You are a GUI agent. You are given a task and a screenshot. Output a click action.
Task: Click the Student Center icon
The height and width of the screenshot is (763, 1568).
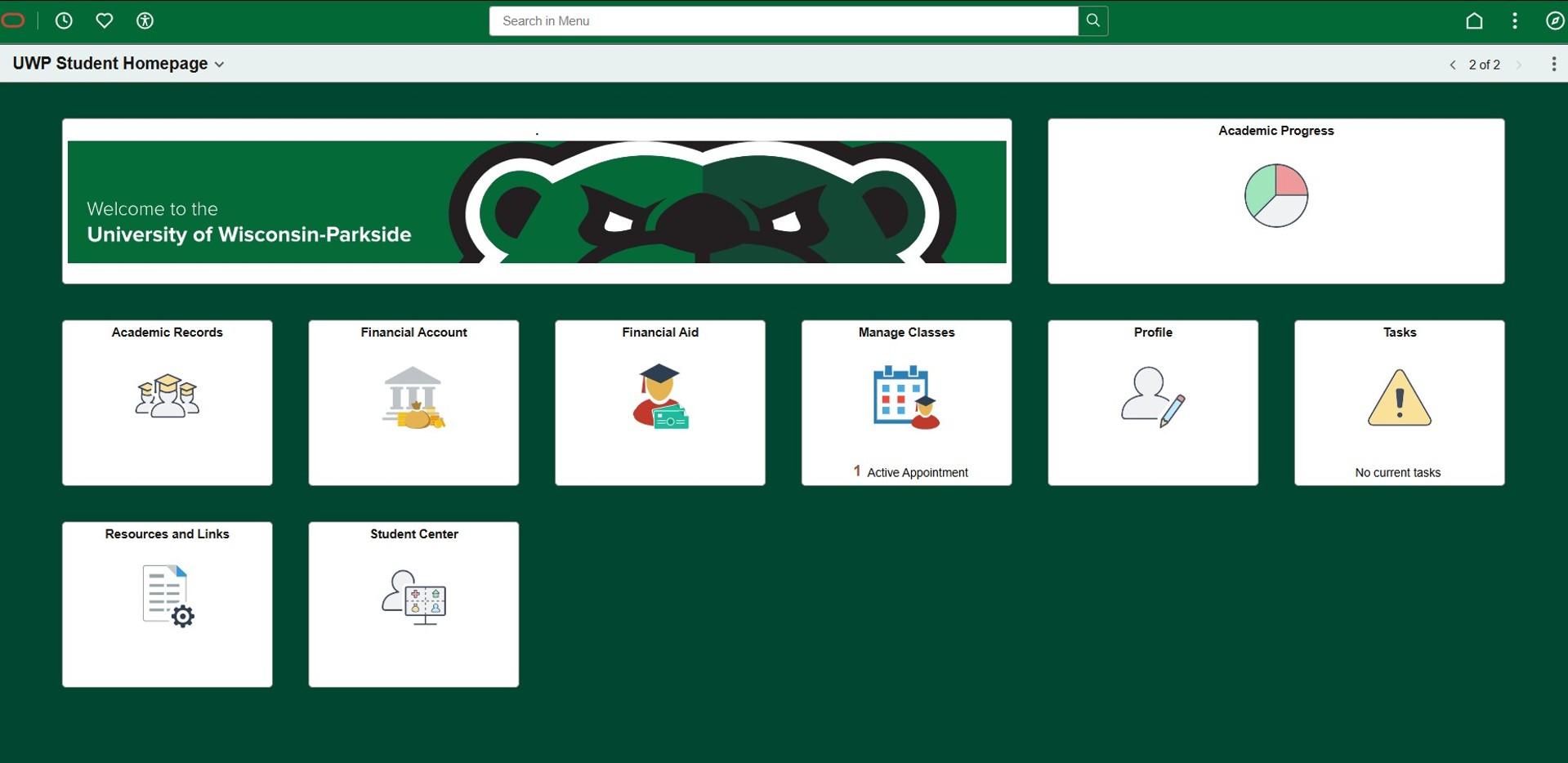414,598
